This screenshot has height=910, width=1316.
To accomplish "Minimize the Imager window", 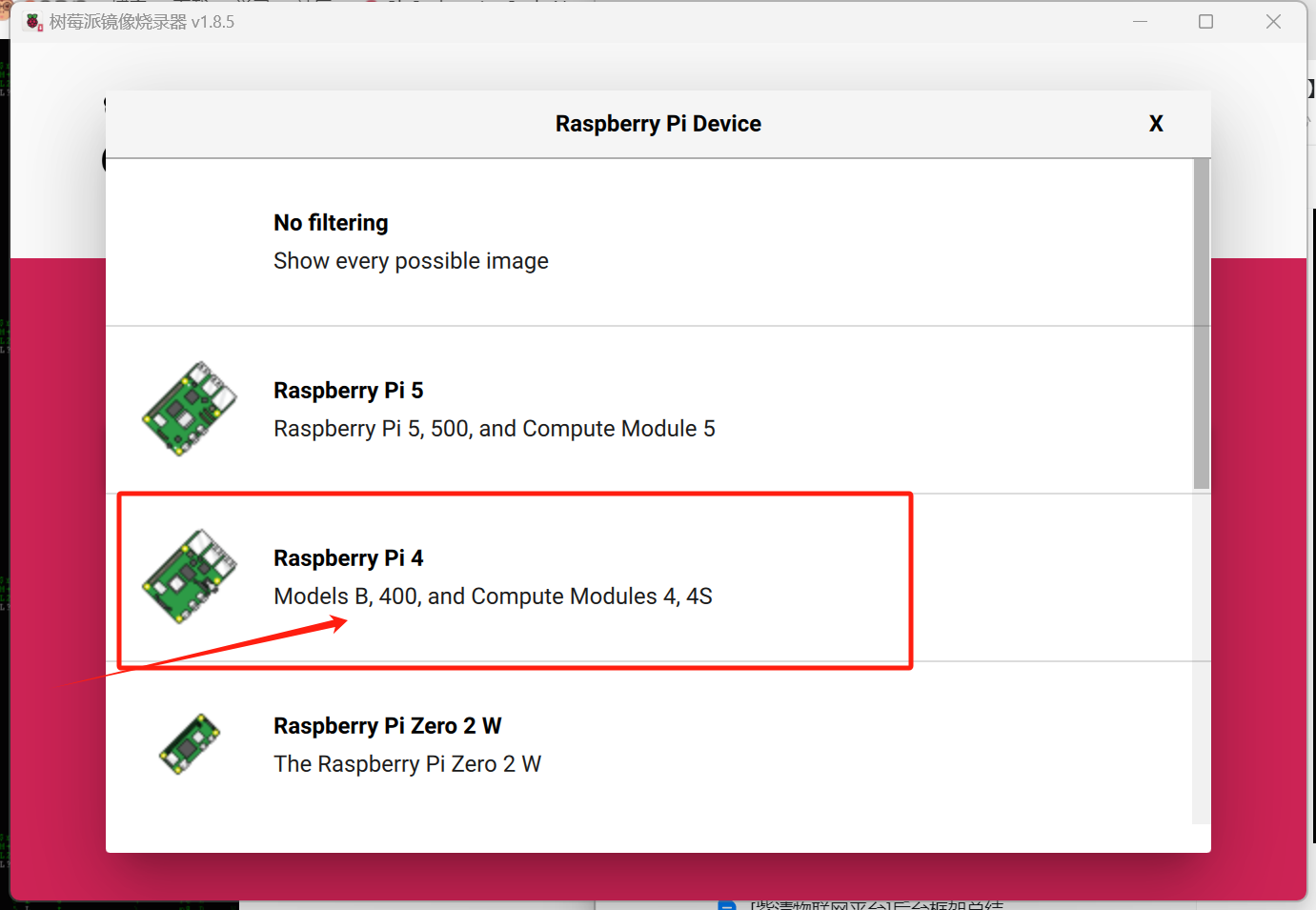I will (x=1140, y=21).
